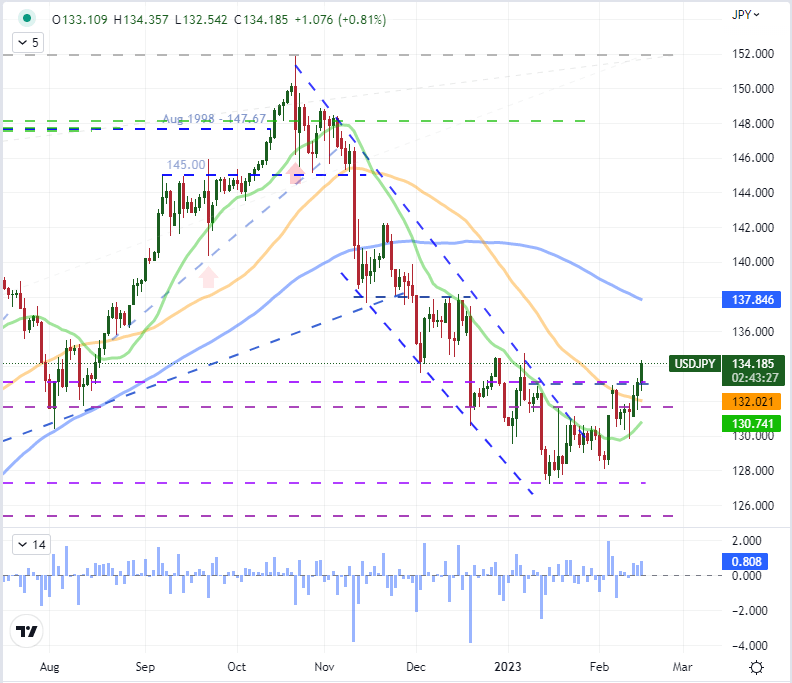
Task: Click the 148.000 price axis label
Action: pos(753,123)
